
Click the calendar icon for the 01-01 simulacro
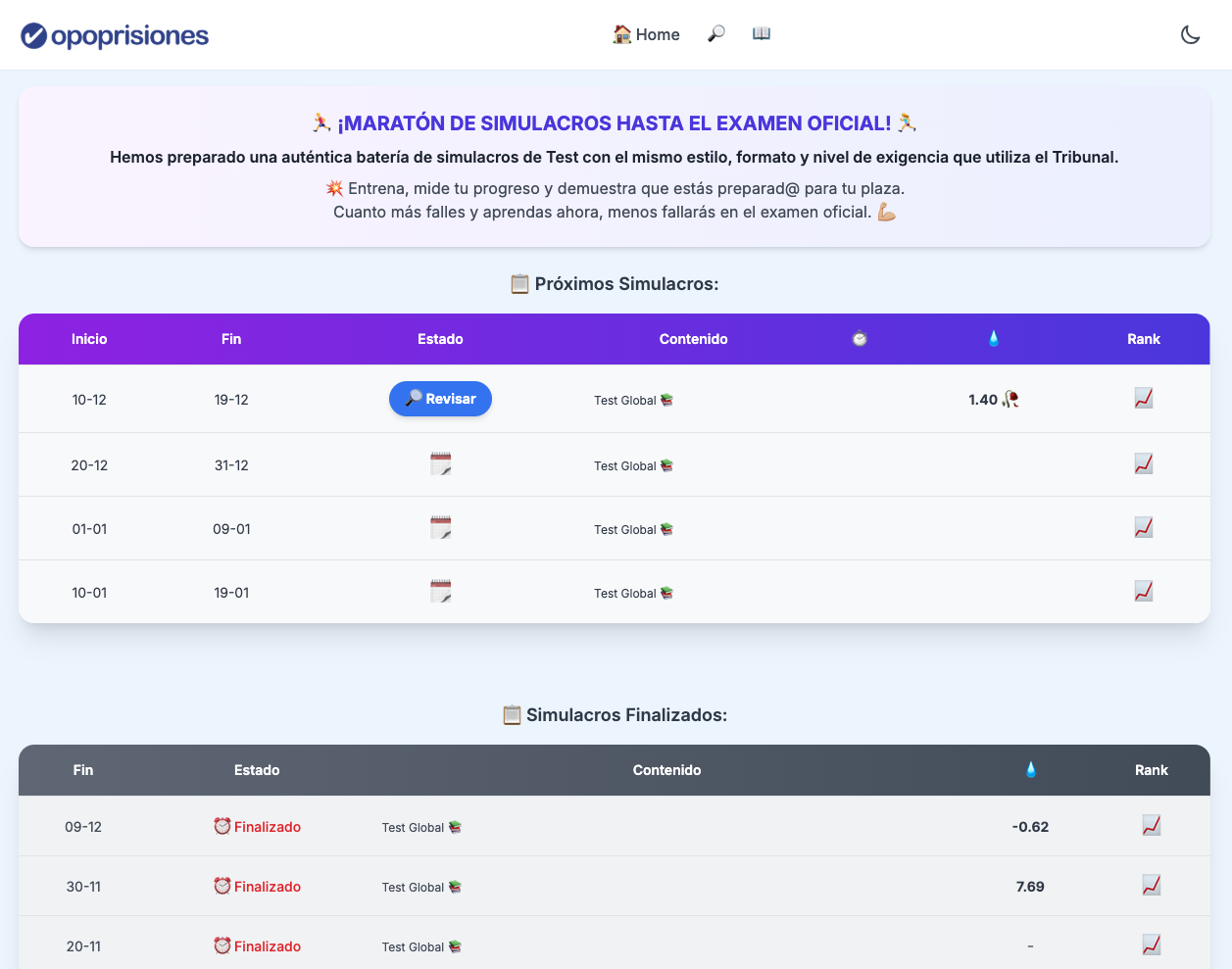point(440,528)
